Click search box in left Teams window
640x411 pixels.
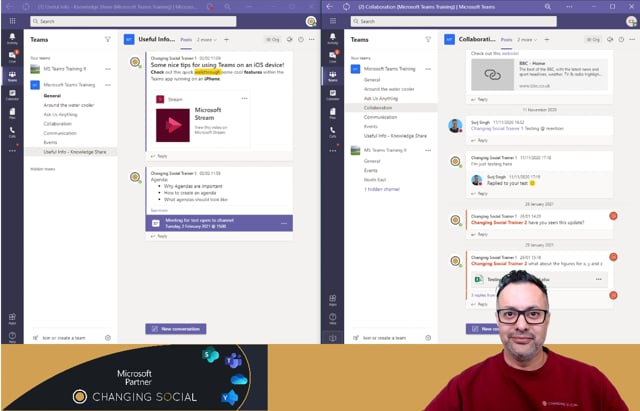pyautogui.click(x=133, y=21)
